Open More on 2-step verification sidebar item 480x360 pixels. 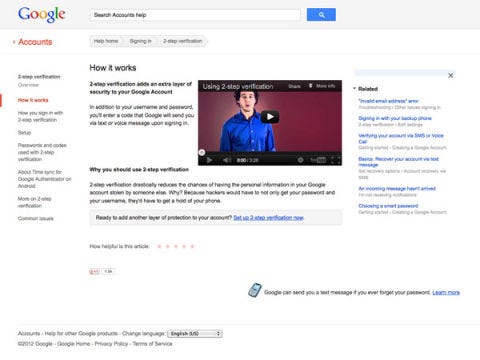[34, 202]
